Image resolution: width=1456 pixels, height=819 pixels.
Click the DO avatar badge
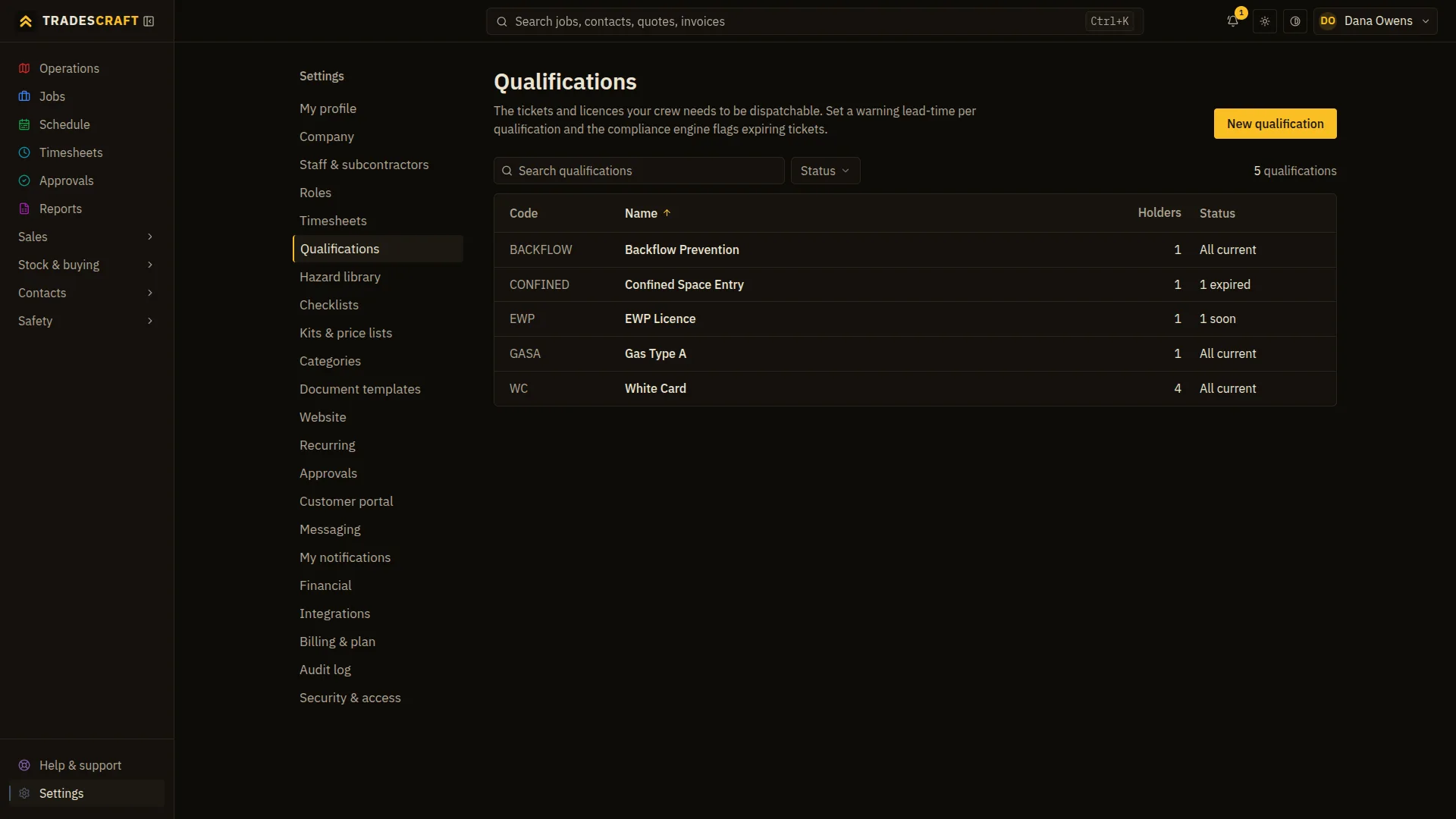click(1328, 21)
